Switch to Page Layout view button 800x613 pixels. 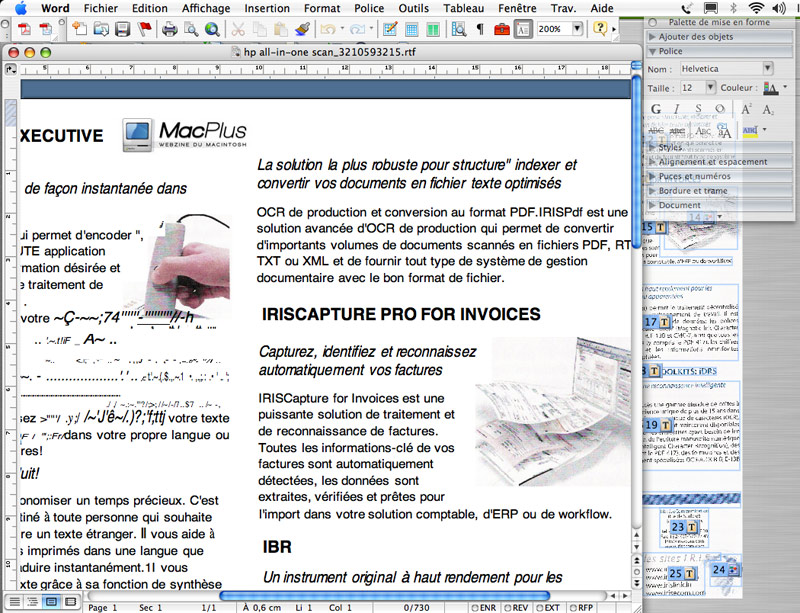pyautogui.click(x=51, y=602)
